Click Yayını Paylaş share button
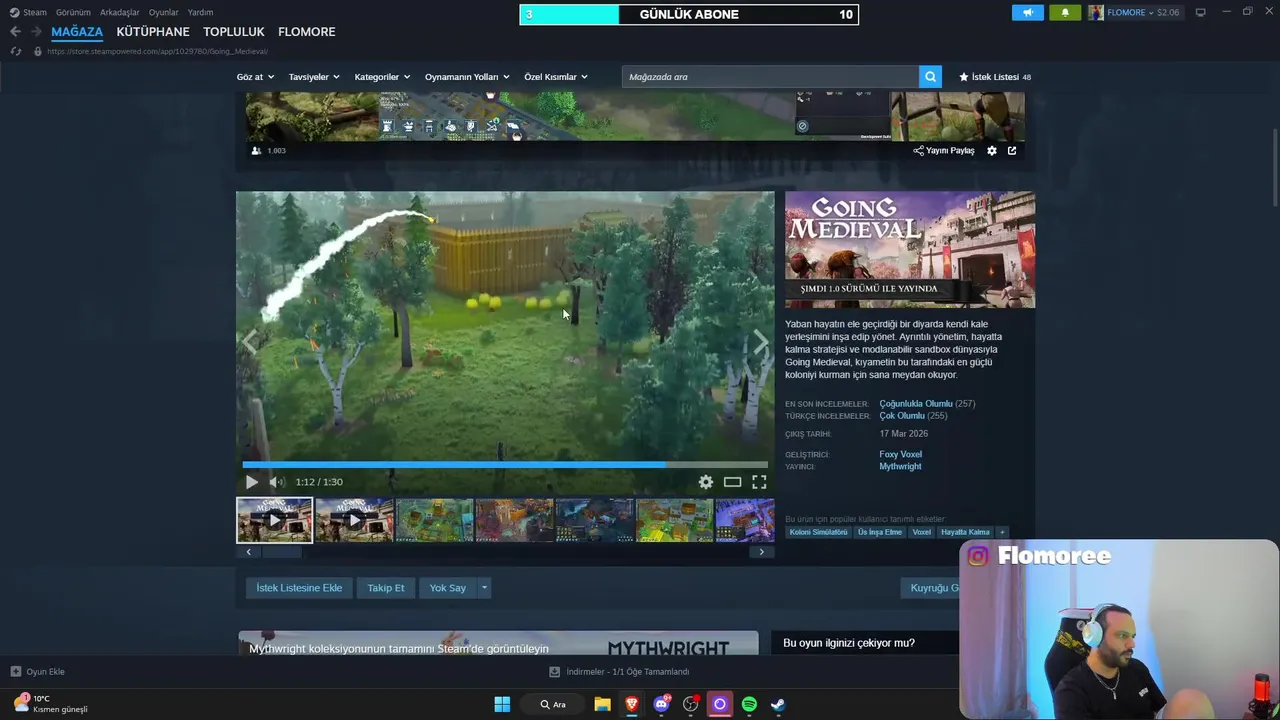This screenshot has height=720, width=1280. coord(944,151)
